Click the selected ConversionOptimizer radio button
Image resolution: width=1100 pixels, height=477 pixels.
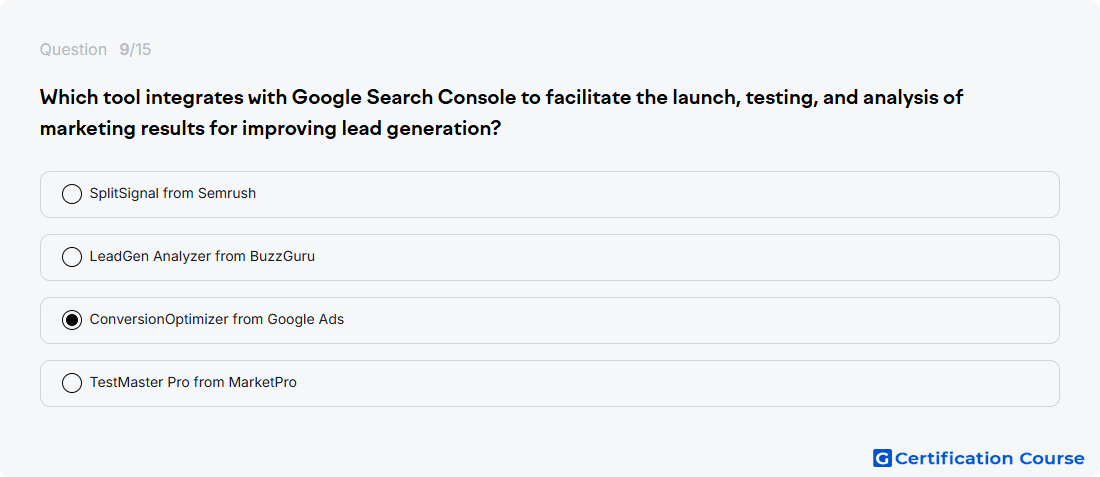(72, 320)
